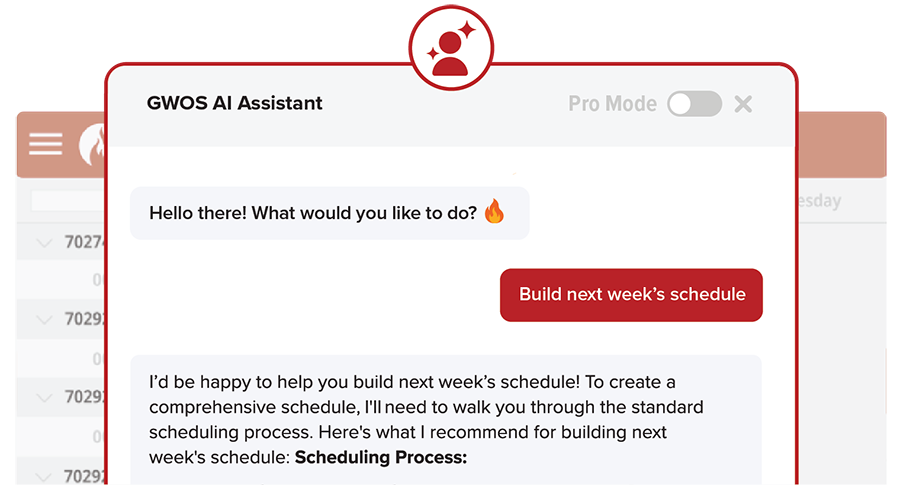Collapse the third row chevron in list
Screen dimensions: 900x485
coord(44,397)
